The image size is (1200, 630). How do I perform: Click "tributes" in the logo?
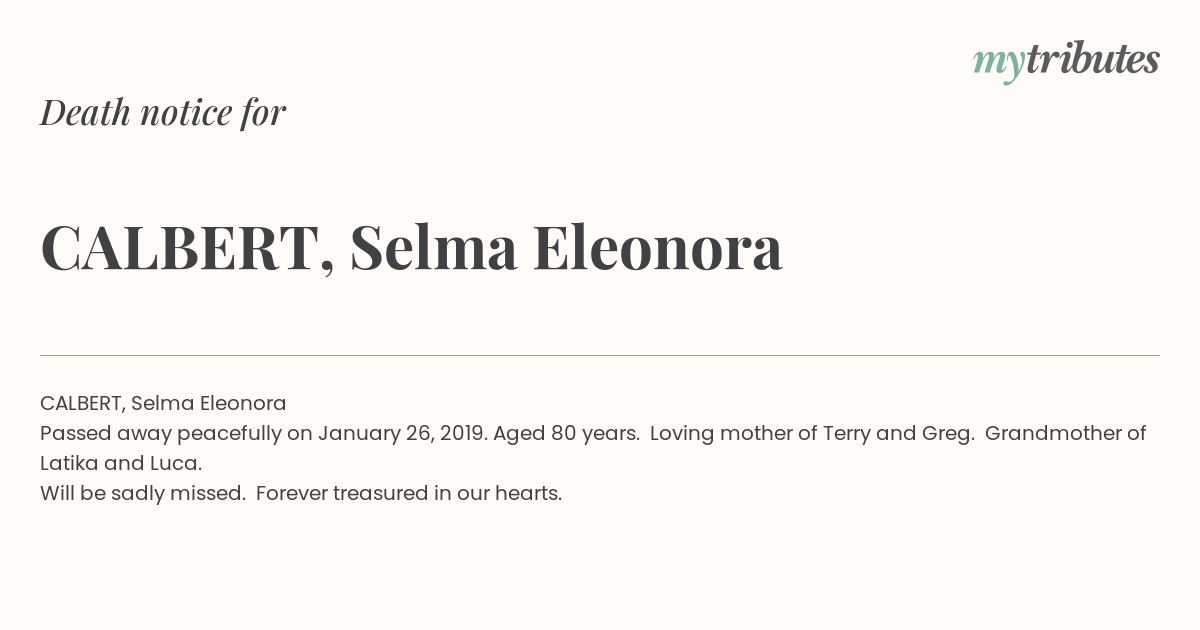pyautogui.click(x=1093, y=59)
